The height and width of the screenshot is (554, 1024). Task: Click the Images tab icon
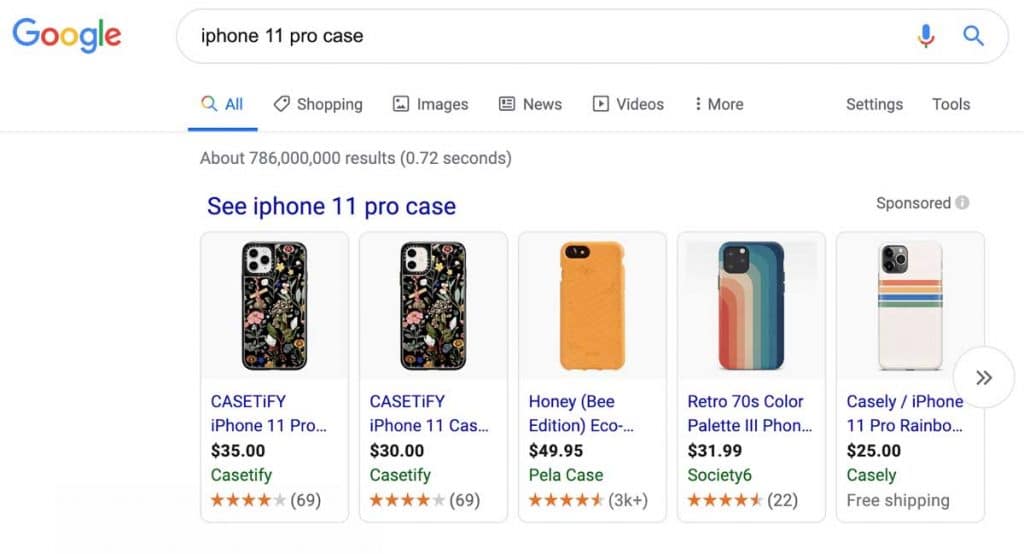pyautogui.click(x=401, y=104)
